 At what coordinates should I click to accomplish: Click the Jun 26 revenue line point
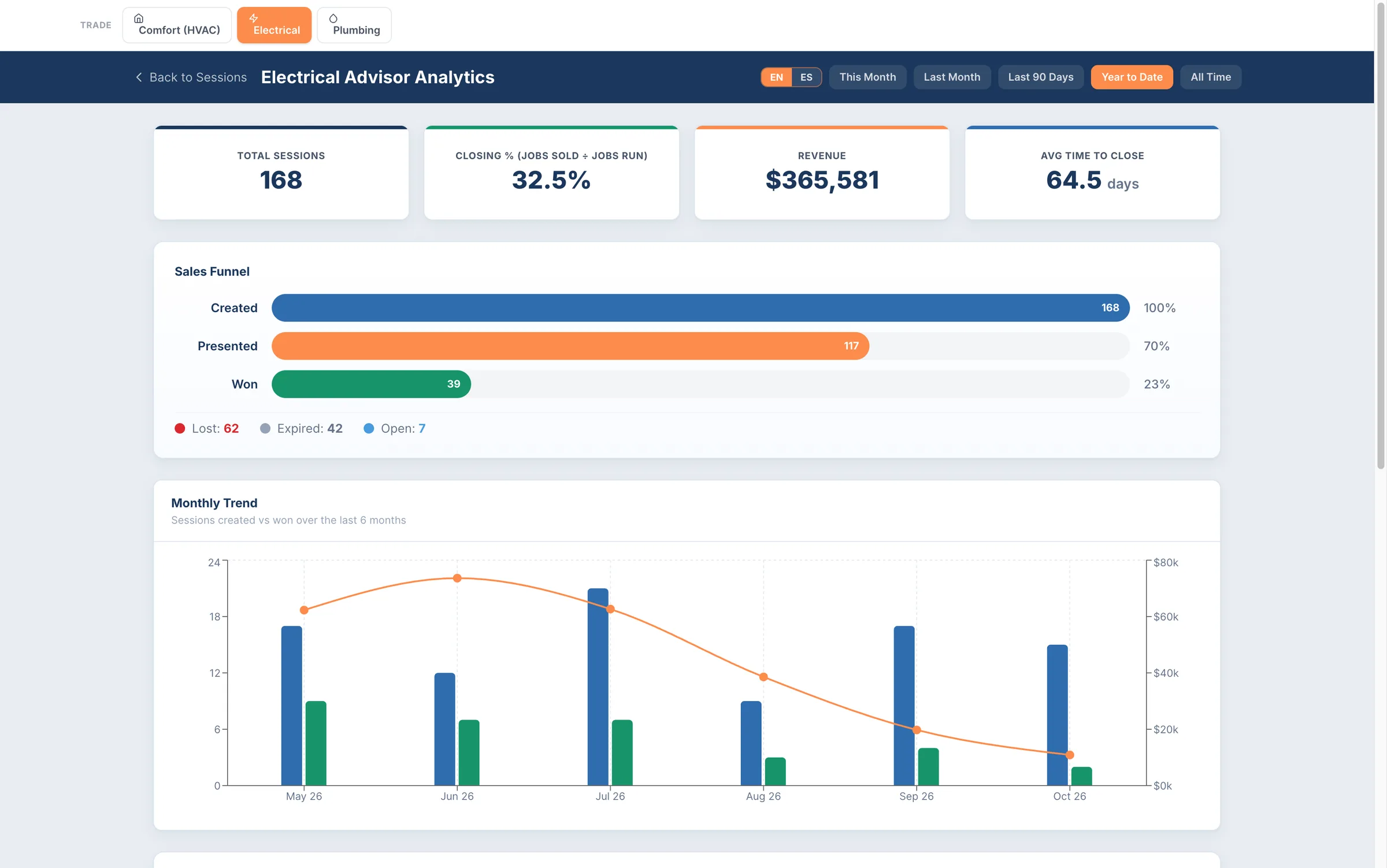point(457,578)
